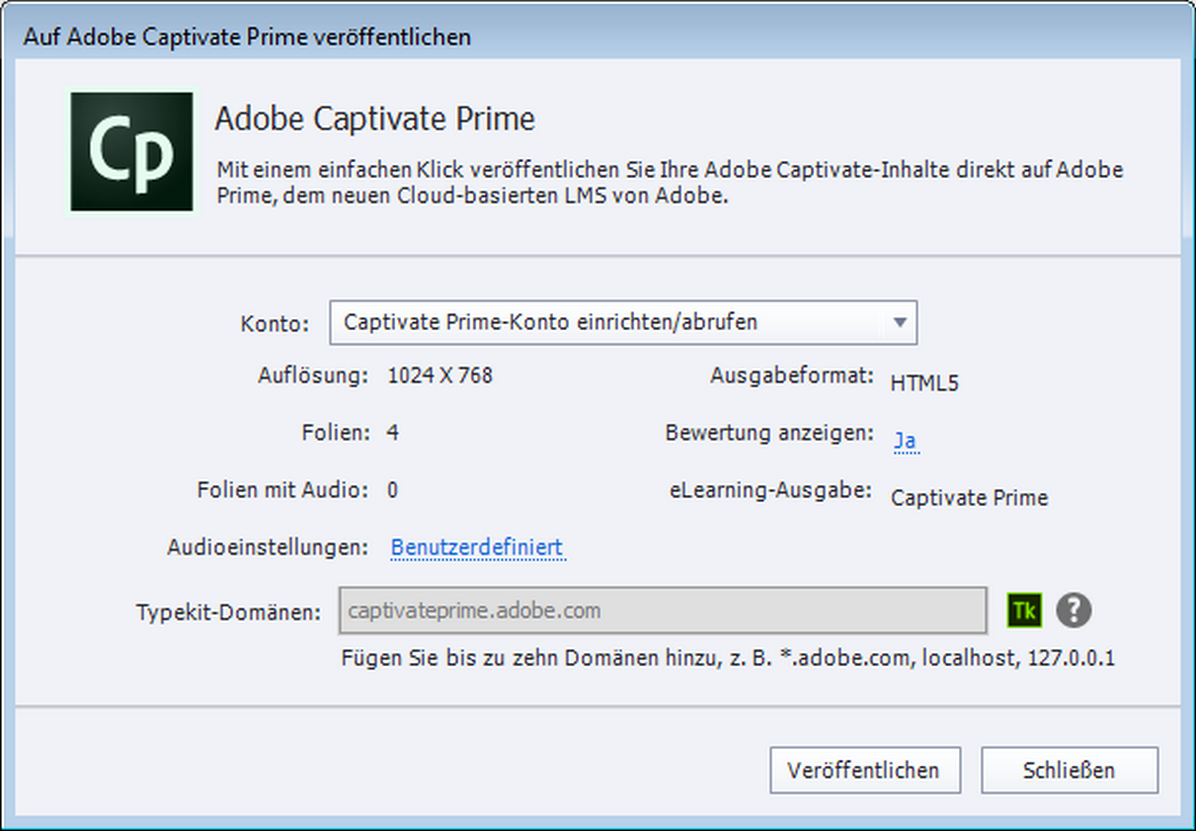This screenshot has width=1196, height=831.
Task: Click the "Folien: 4" value
Action: [392, 432]
